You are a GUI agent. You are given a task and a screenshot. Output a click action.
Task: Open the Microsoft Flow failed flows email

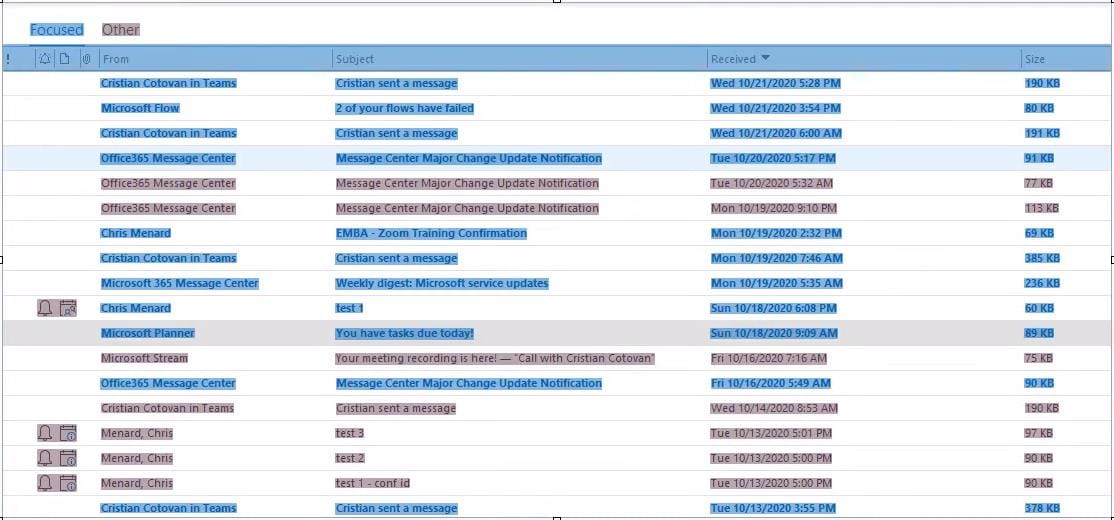point(404,108)
